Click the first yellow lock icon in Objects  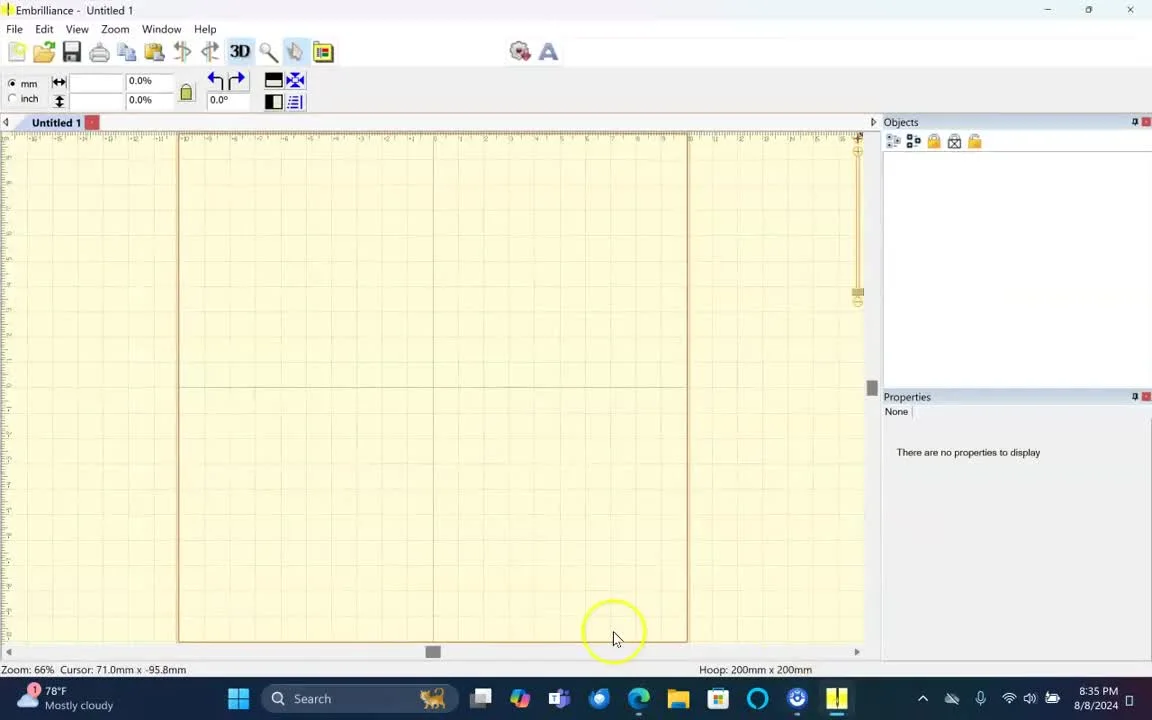[x=934, y=141]
